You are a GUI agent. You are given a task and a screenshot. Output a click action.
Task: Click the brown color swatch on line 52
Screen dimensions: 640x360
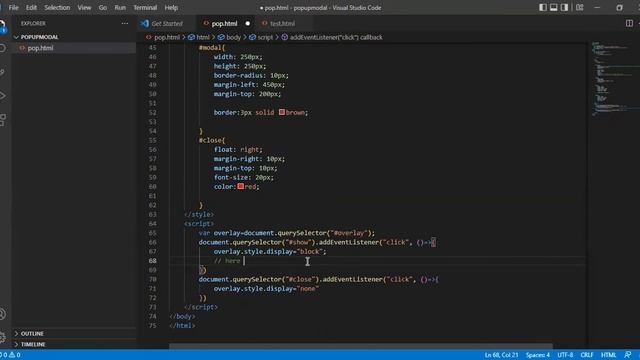point(282,112)
